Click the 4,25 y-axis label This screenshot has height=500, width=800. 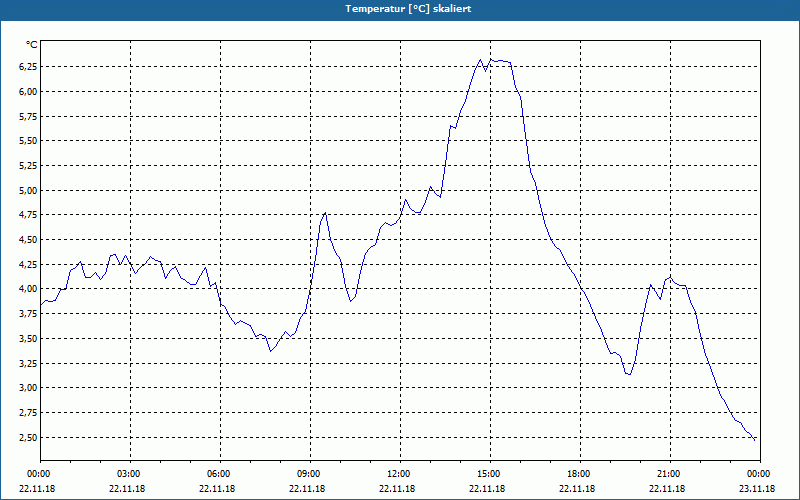pyautogui.click(x=29, y=264)
